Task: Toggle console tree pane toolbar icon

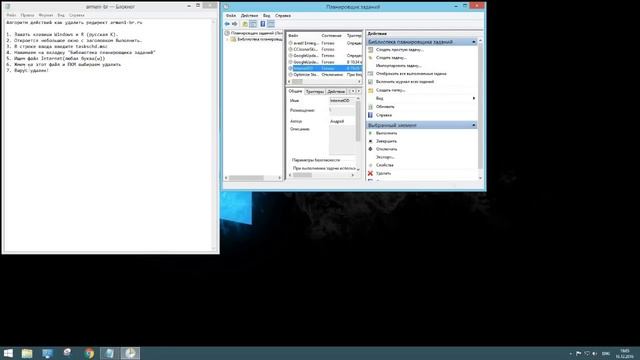Action: pos(253,24)
